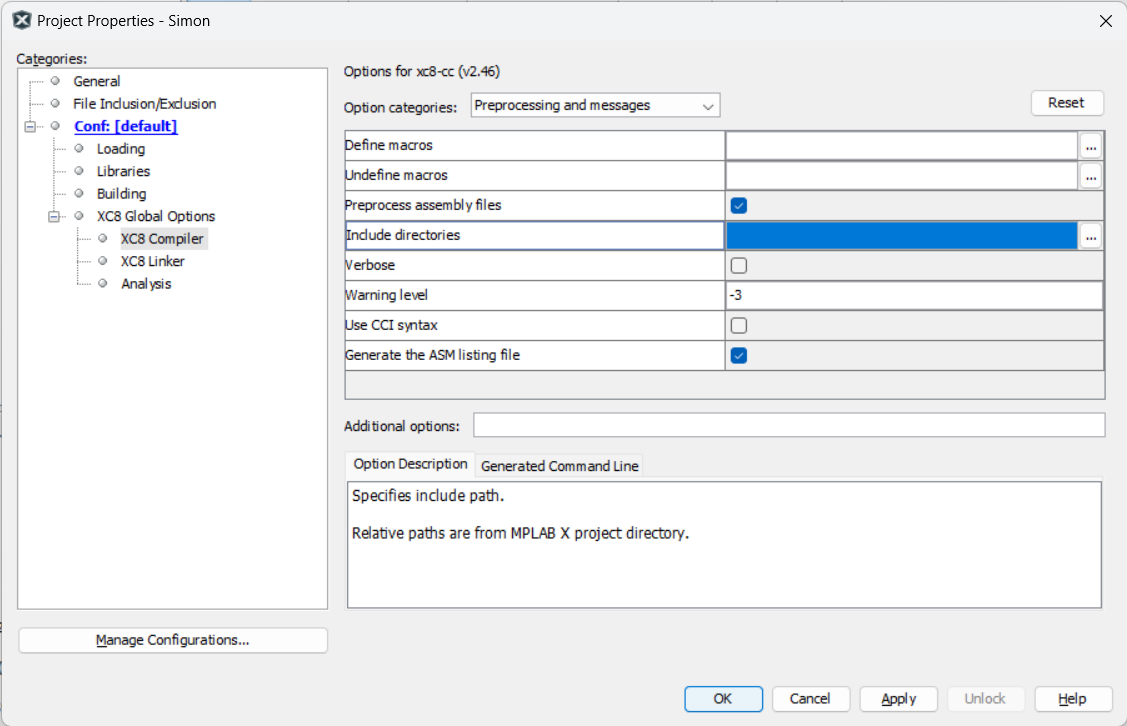Select the Analysis tree item

[146, 284]
